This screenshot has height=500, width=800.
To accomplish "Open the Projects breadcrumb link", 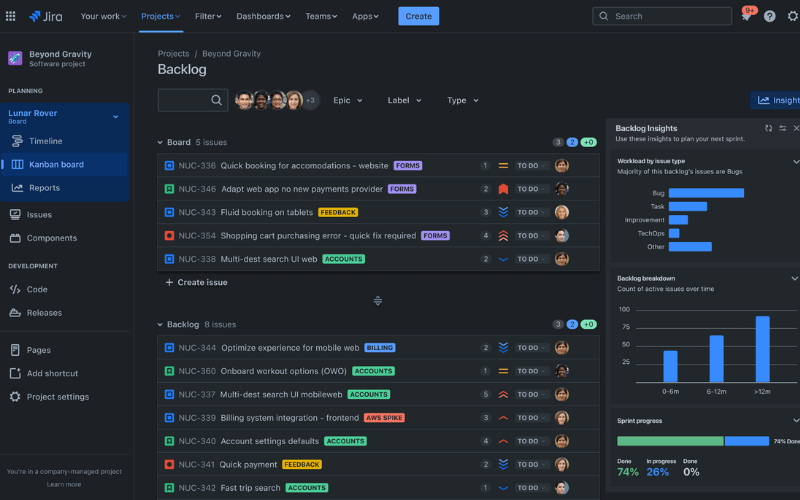I will pos(173,54).
